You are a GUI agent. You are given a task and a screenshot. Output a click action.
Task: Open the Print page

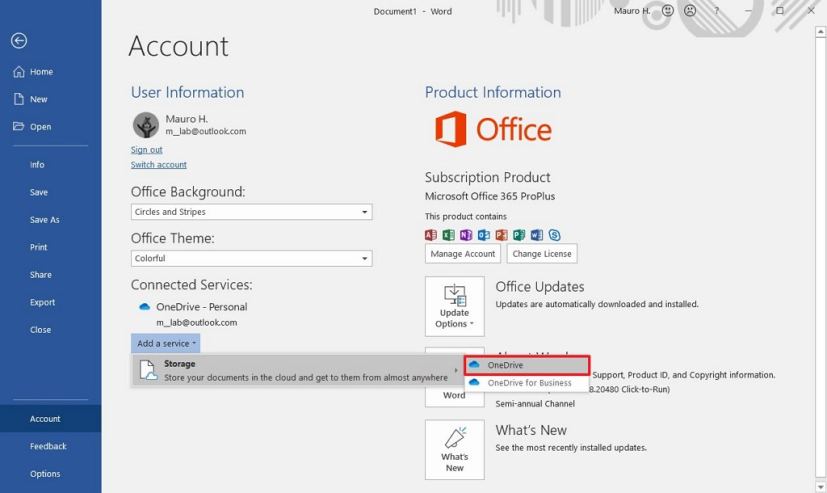pyautogui.click(x=39, y=247)
